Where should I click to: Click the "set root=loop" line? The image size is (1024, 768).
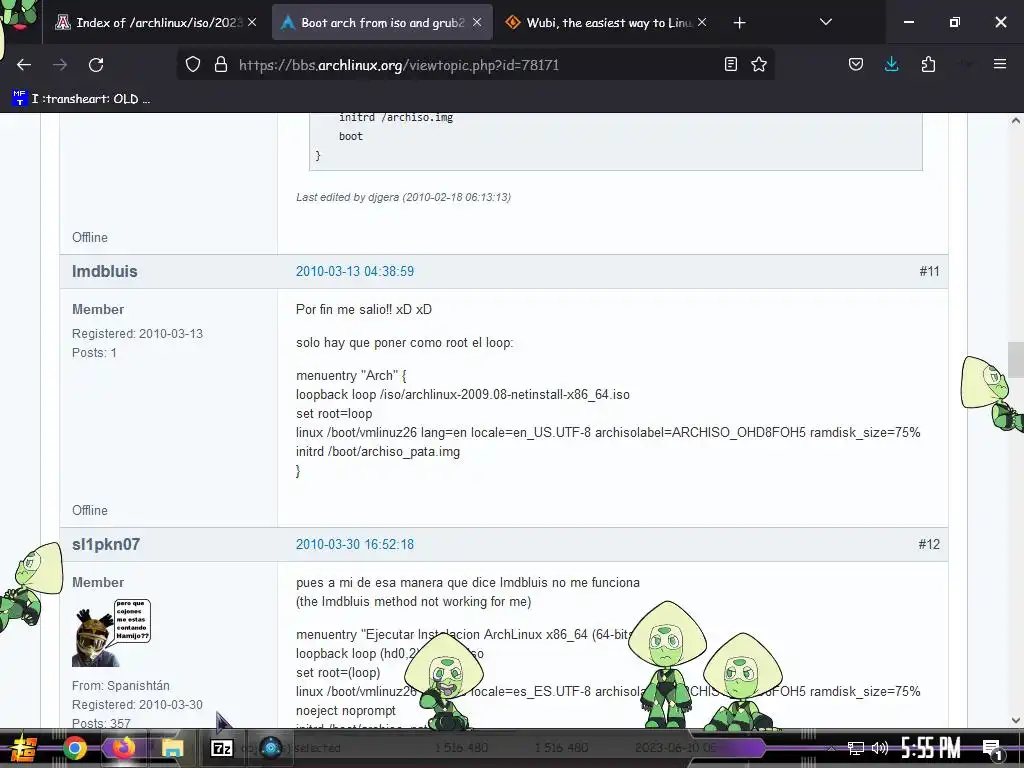click(334, 413)
